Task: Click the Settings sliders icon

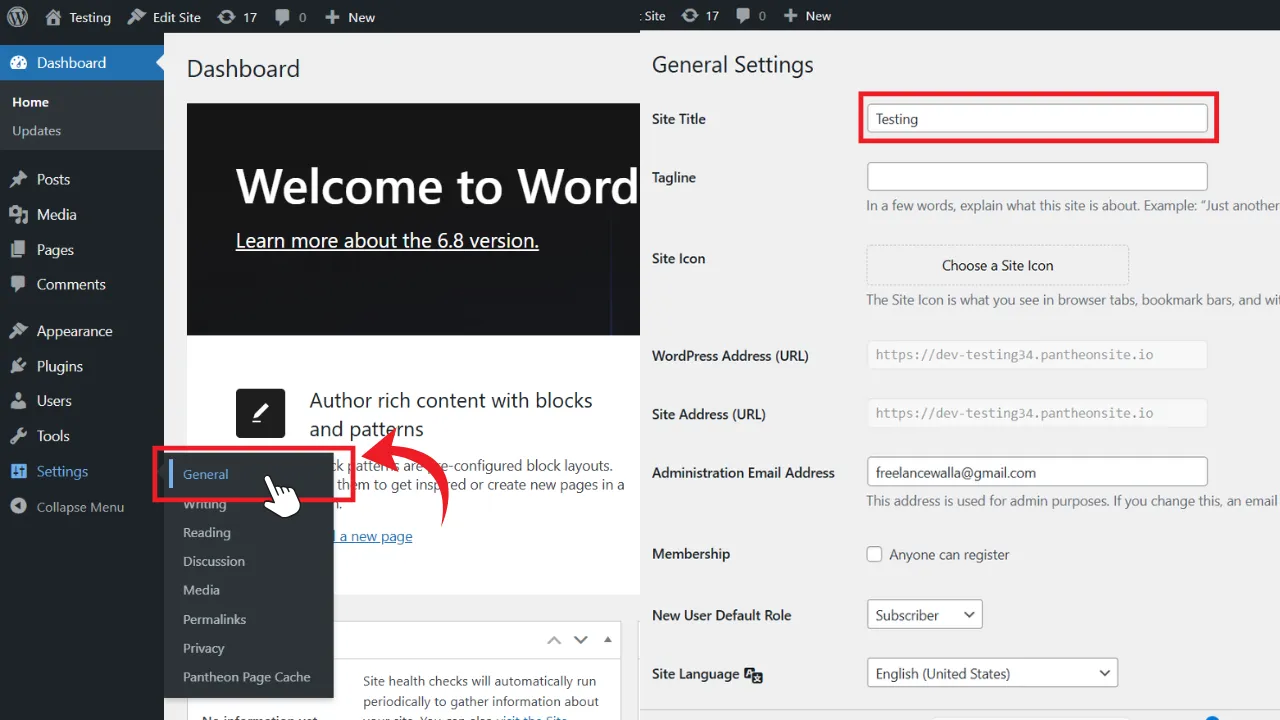Action: click(x=18, y=472)
